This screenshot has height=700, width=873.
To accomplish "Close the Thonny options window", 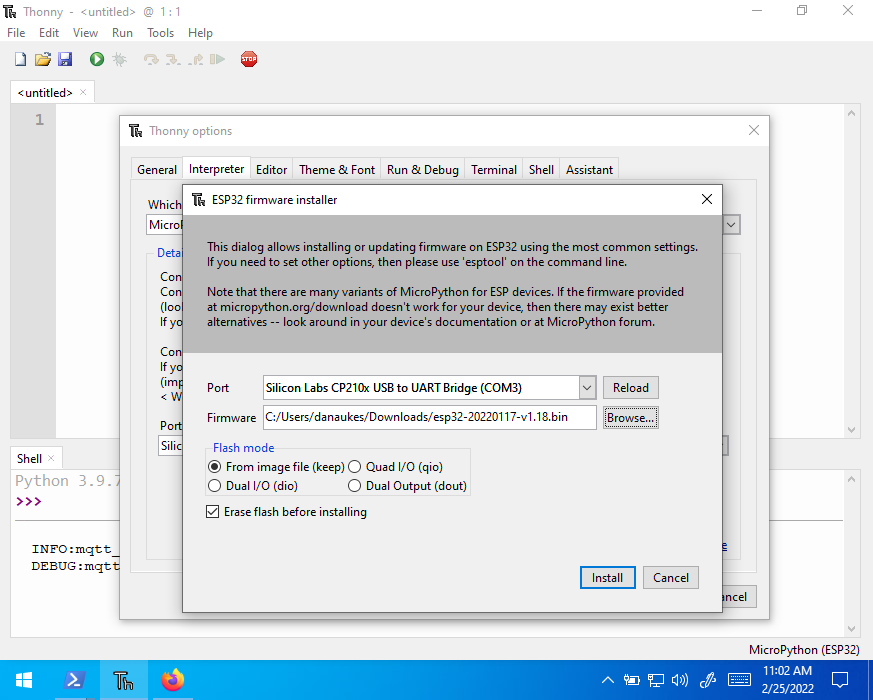I will [x=754, y=130].
